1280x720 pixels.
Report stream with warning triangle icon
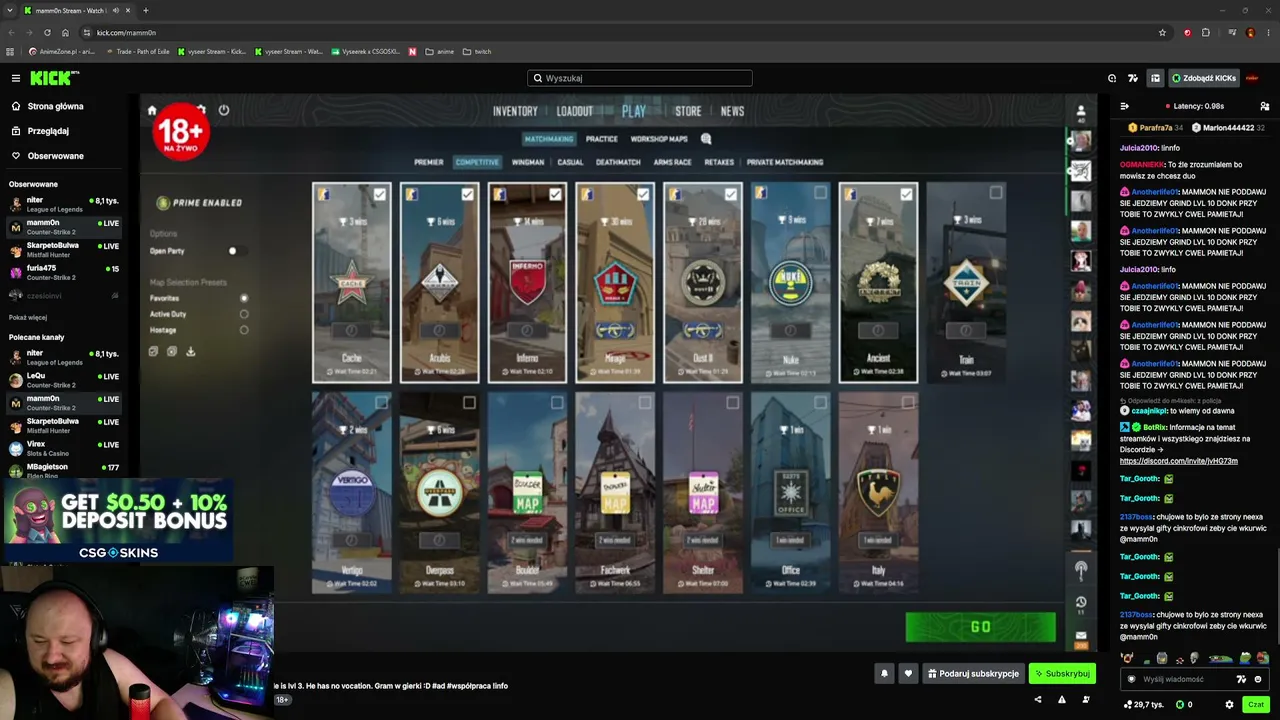click(x=1062, y=700)
